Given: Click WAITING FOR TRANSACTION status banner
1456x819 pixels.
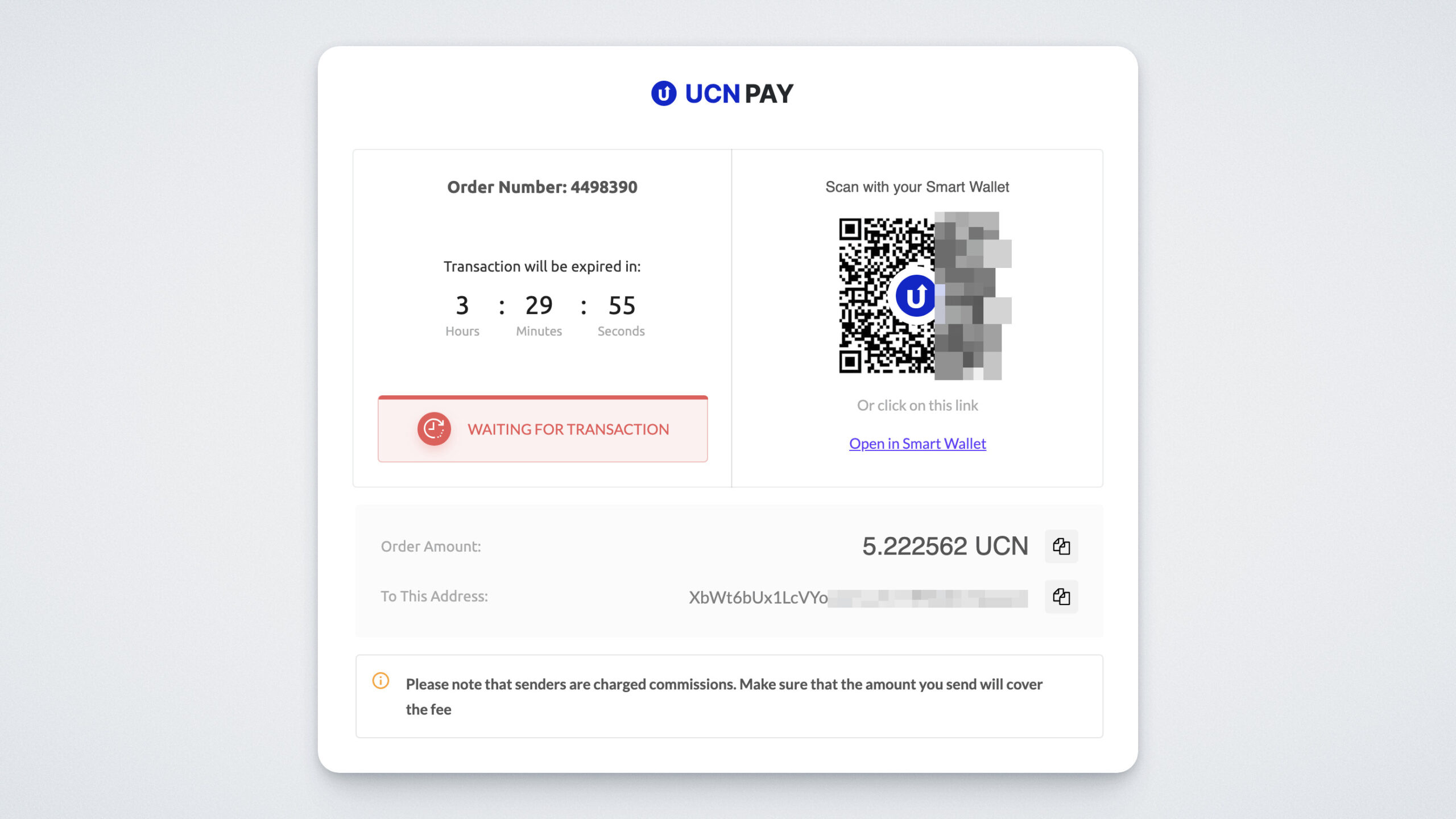Looking at the screenshot, I should [x=543, y=429].
